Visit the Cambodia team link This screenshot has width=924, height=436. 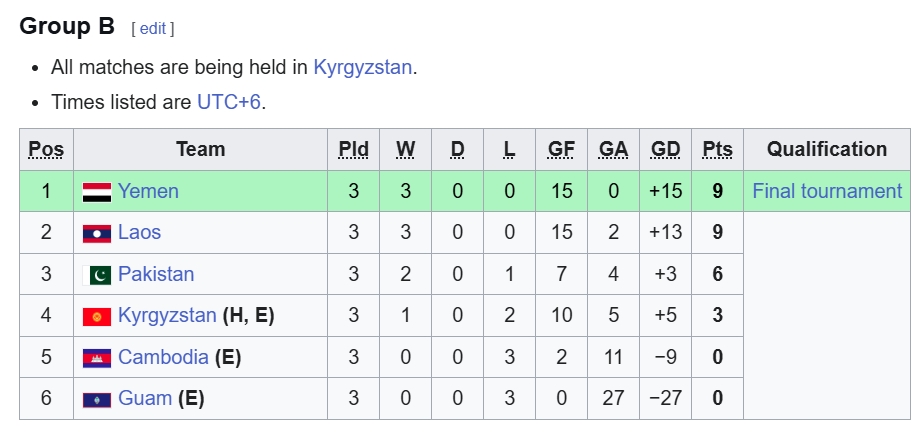[163, 357]
